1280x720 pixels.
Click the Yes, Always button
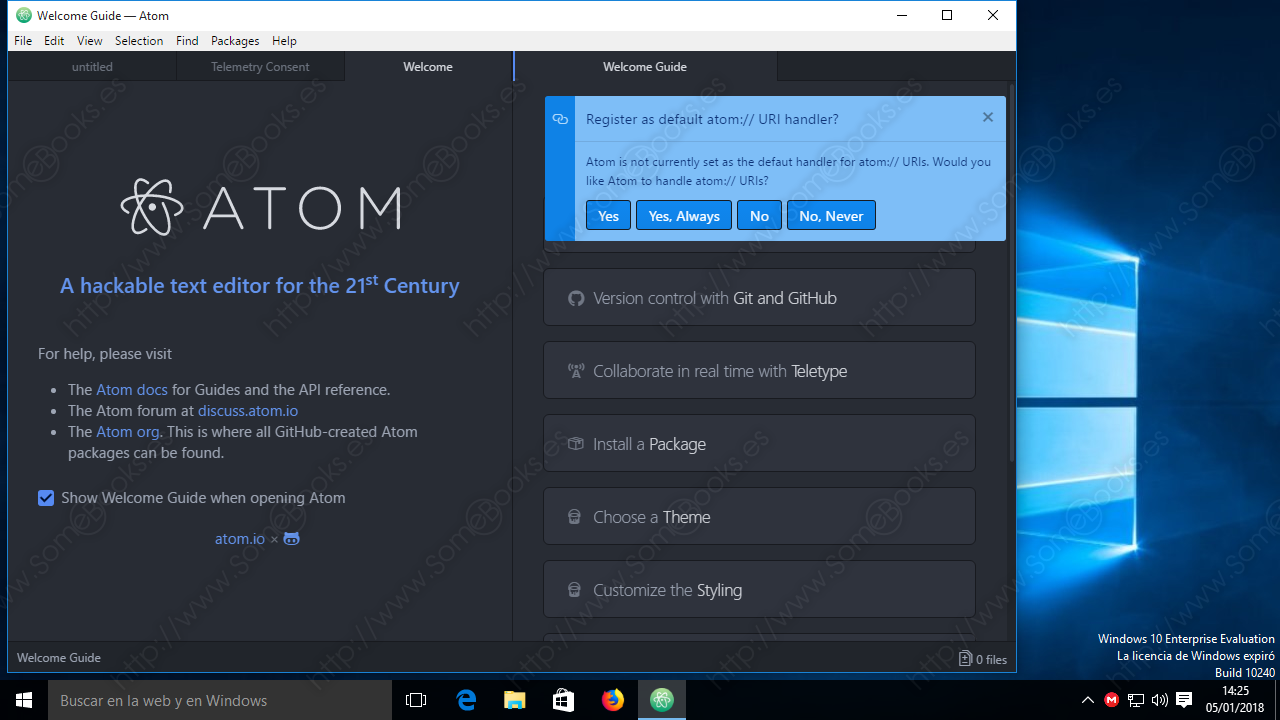pyautogui.click(x=684, y=215)
